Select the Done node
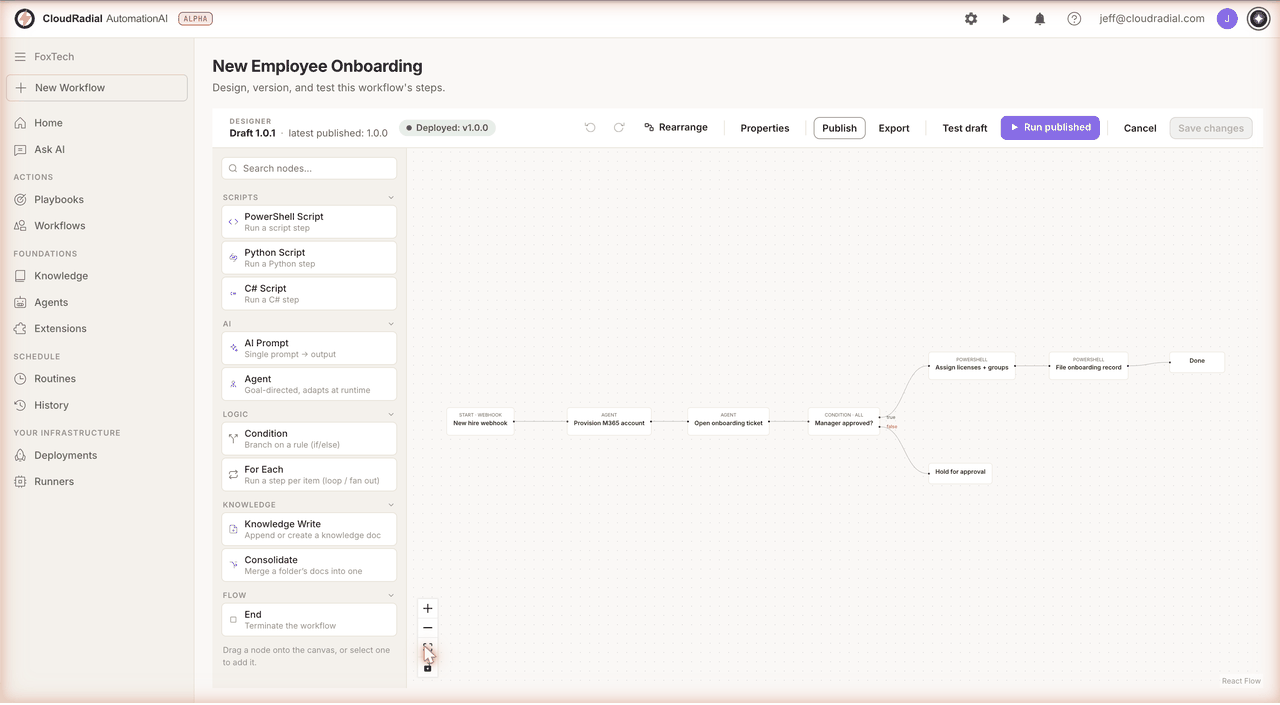This screenshot has height=705, width=1280. point(1197,361)
